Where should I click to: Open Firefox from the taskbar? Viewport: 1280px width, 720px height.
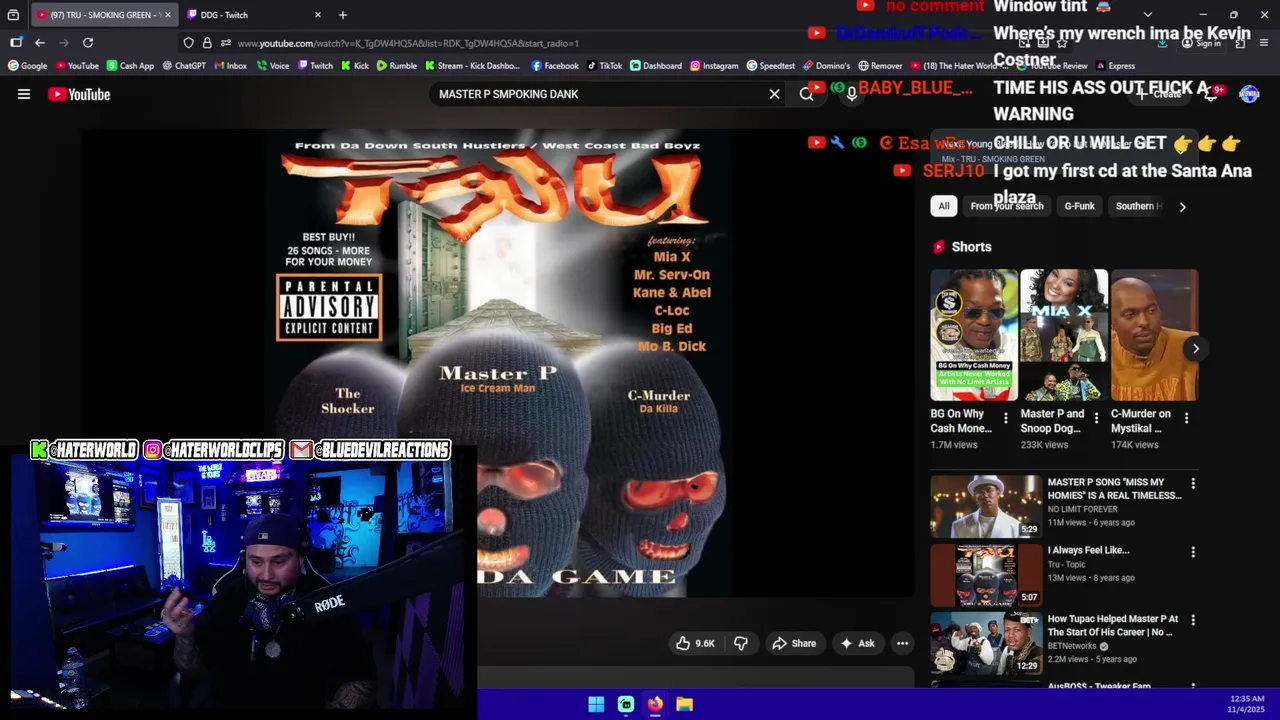pos(655,704)
